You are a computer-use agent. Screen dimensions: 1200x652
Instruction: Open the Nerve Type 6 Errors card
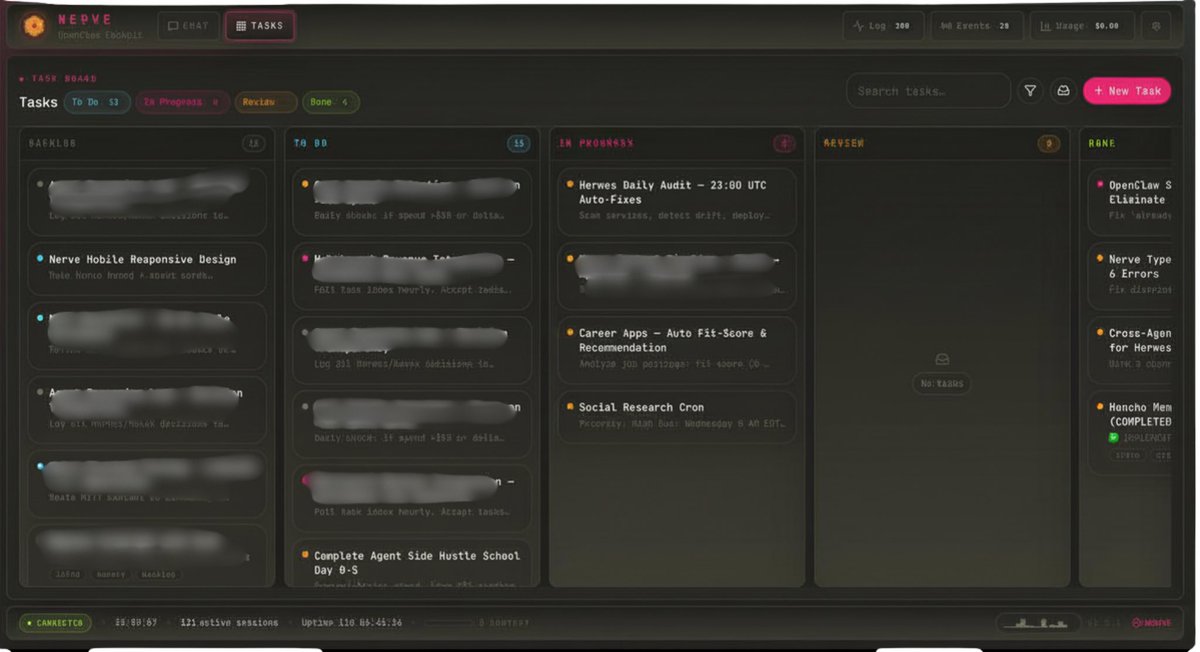click(x=1129, y=275)
